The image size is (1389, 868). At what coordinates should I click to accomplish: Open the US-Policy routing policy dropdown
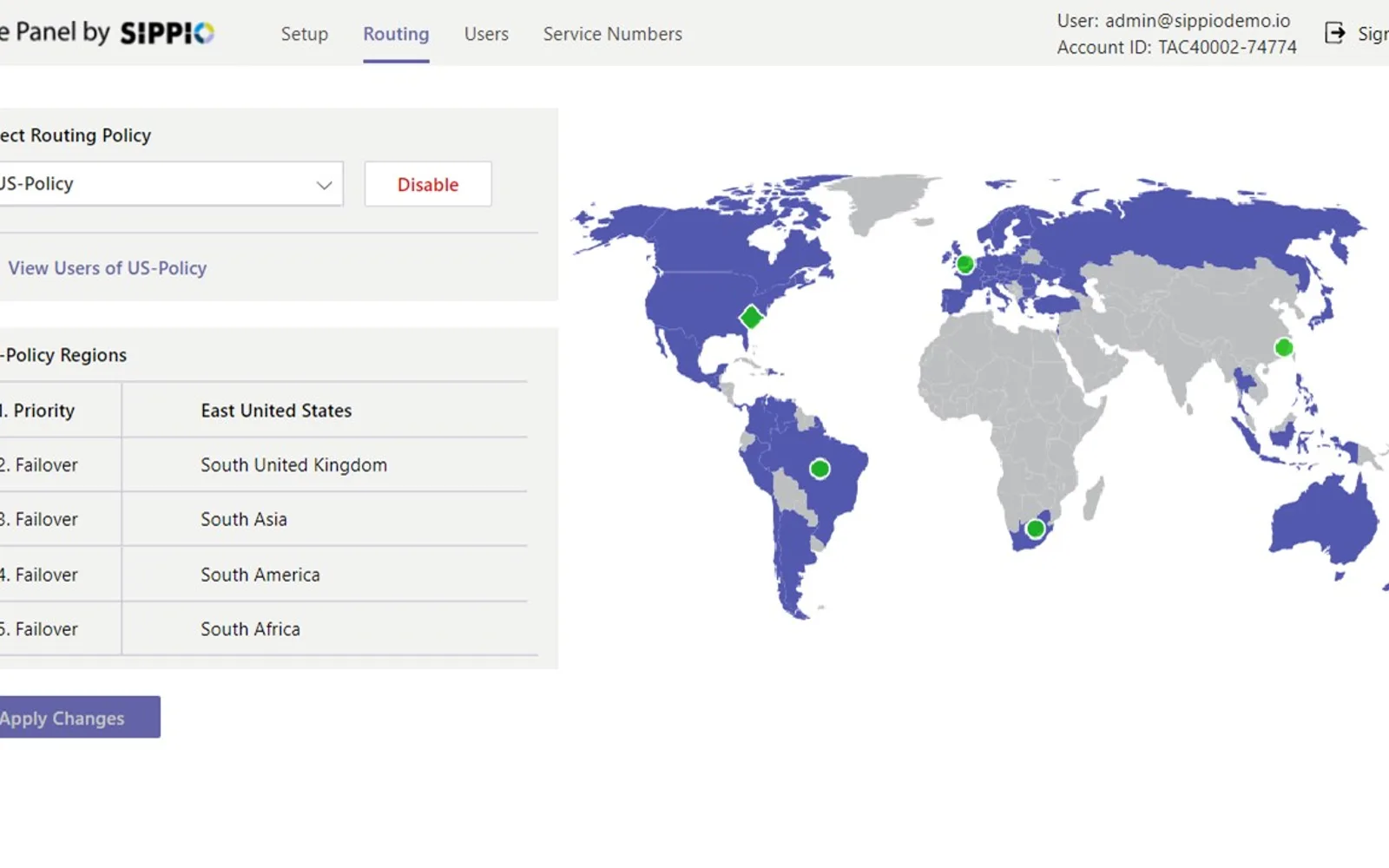pyautogui.click(x=170, y=184)
